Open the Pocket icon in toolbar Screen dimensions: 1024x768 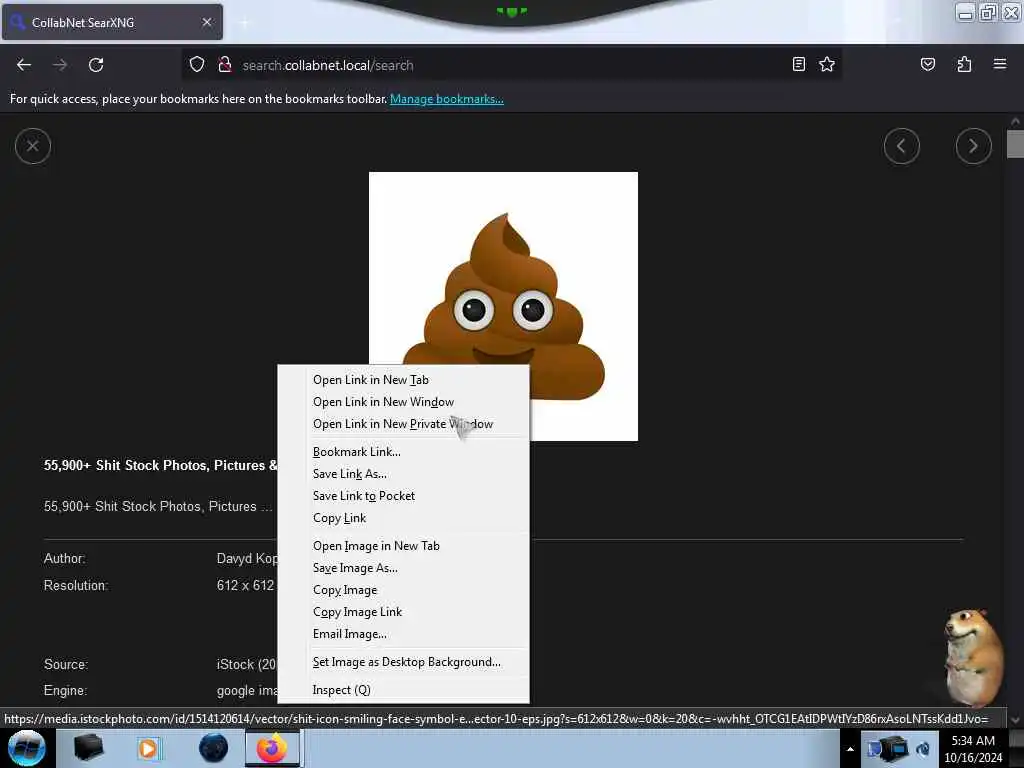pos(927,64)
